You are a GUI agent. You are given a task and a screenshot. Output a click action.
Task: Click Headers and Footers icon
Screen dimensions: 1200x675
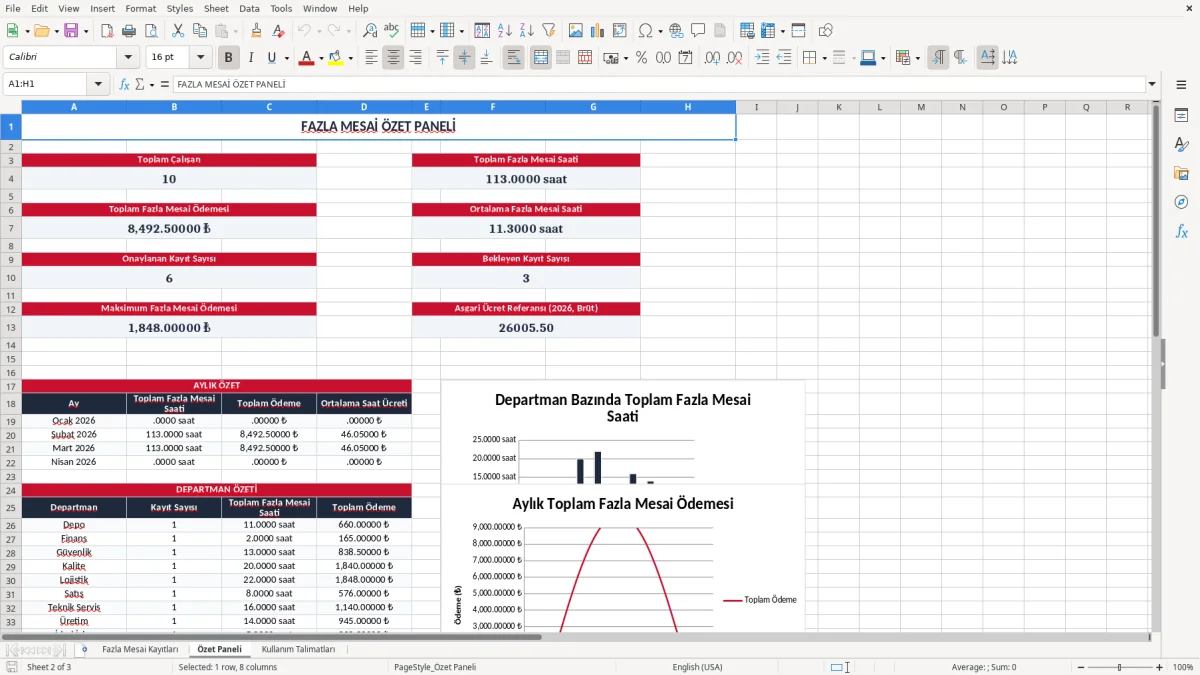pyautogui.click(x=720, y=31)
